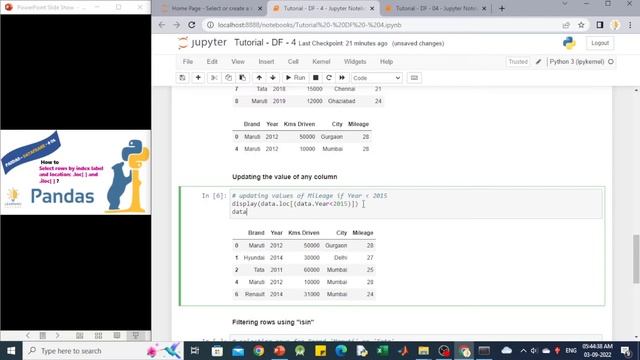
Task: Click the 'Filtering rows using isin' heading
Action: [273, 322]
